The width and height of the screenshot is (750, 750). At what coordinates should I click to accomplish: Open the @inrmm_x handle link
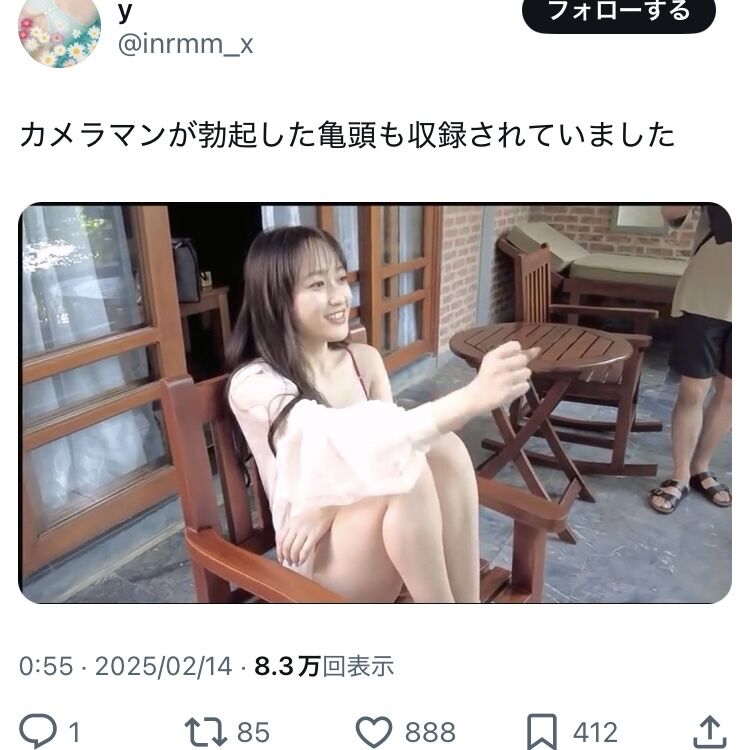pyautogui.click(x=185, y=44)
